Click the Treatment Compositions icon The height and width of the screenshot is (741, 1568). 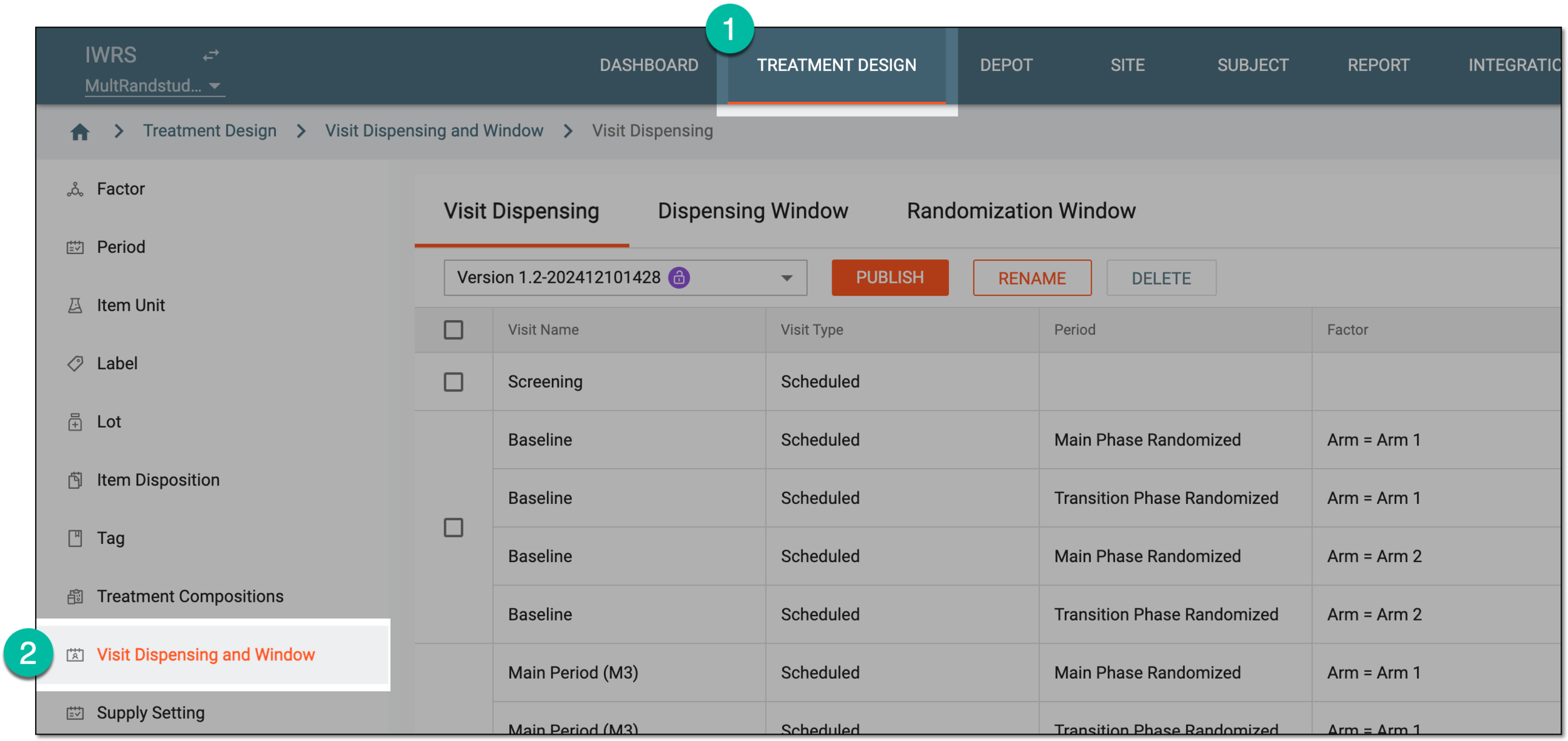(x=75, y=597)
